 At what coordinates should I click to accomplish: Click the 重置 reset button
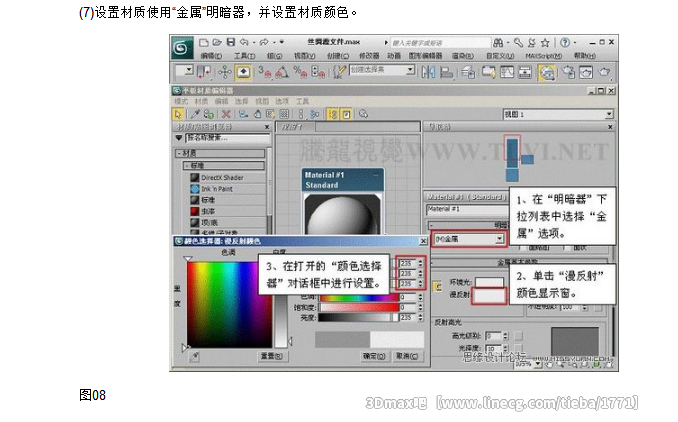[271, 356]
